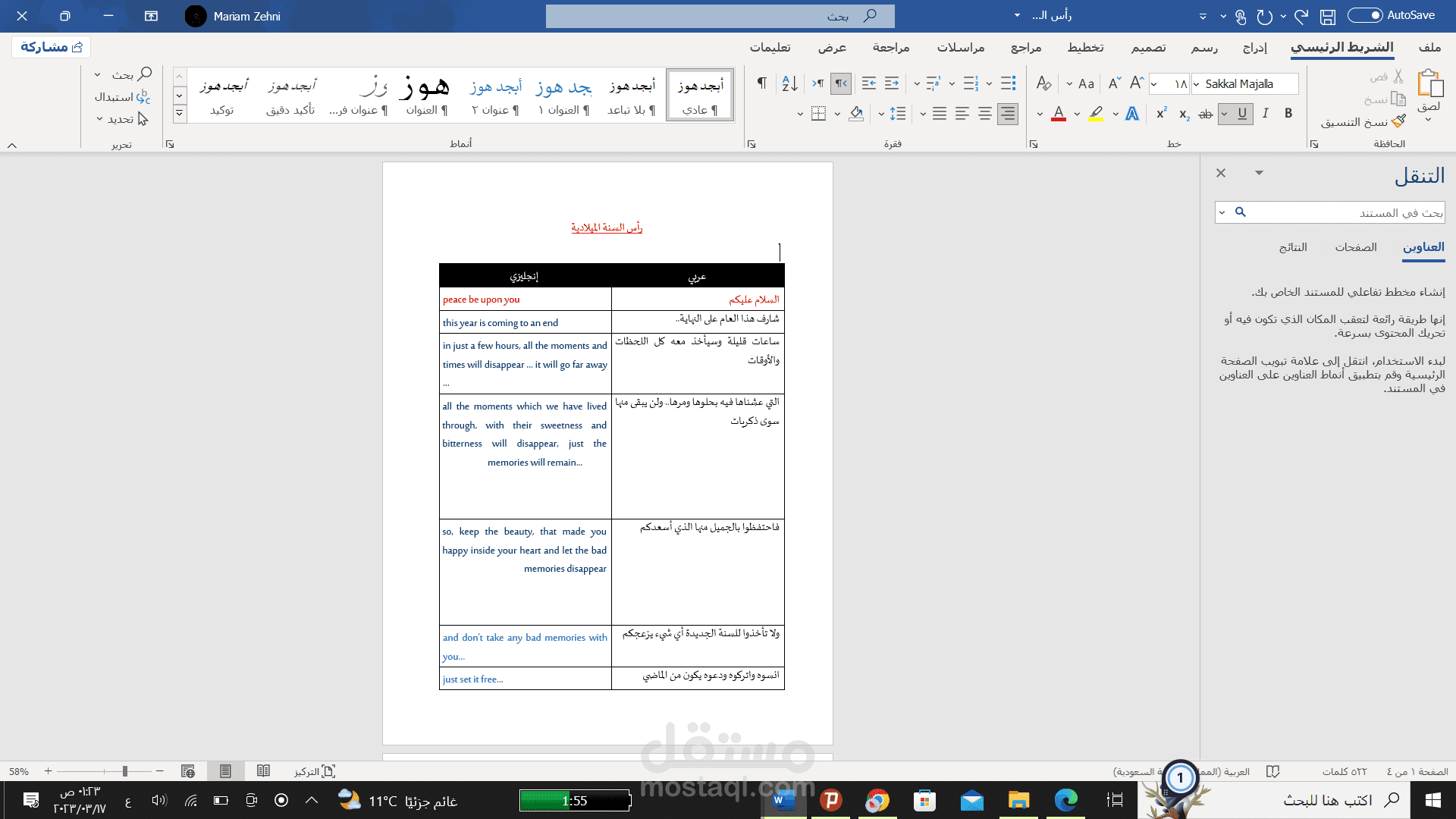Open the font size dropdown
The image size is (1456, 819).
coord(1154,84)
